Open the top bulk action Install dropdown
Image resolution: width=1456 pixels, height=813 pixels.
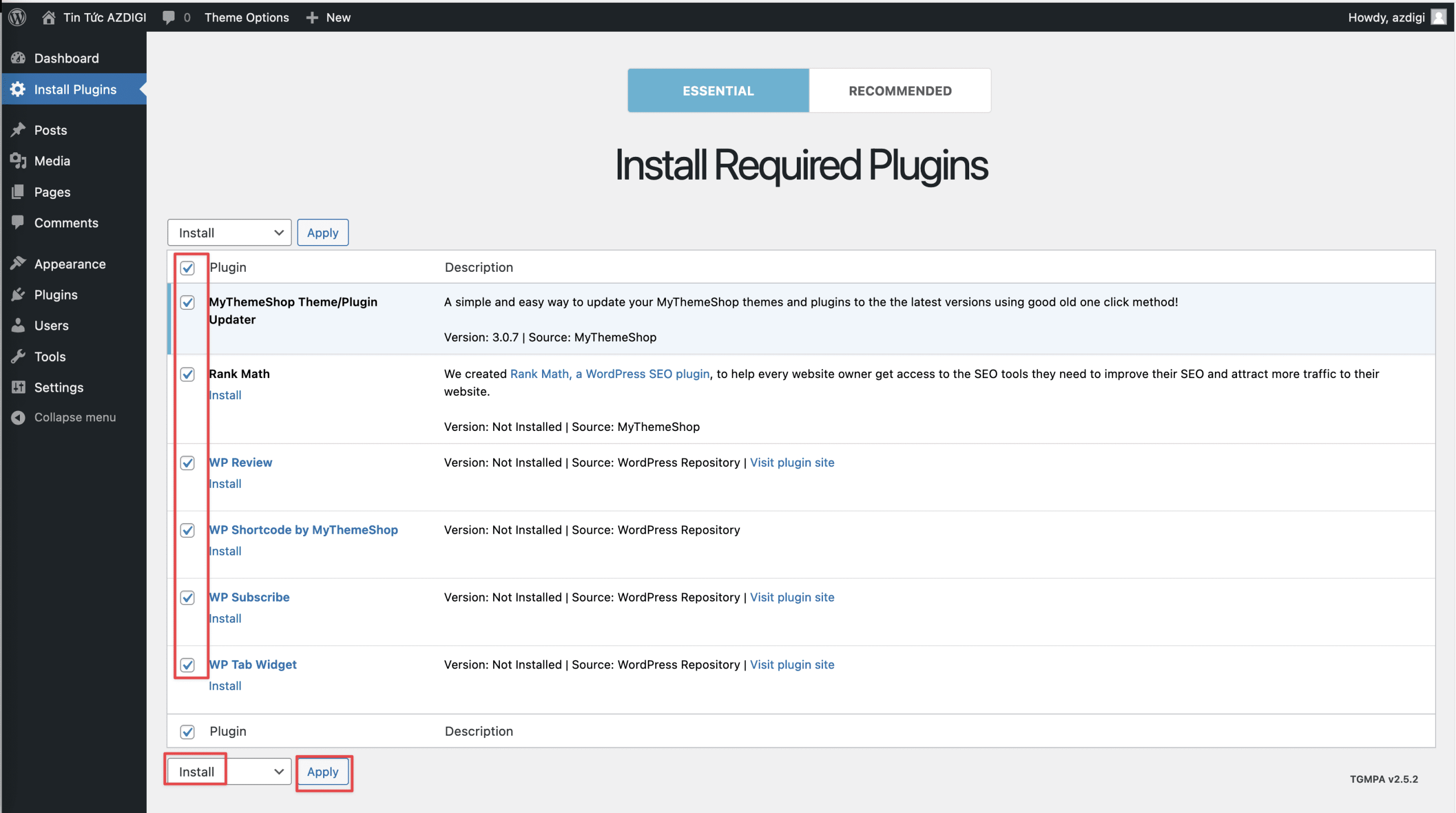(229, 233)
